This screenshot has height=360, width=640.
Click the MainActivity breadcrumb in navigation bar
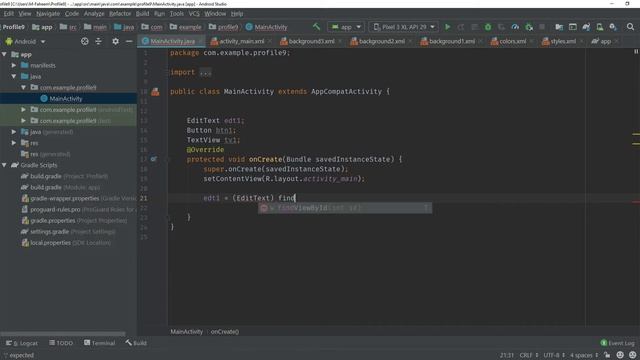click(x=266, y=27)
